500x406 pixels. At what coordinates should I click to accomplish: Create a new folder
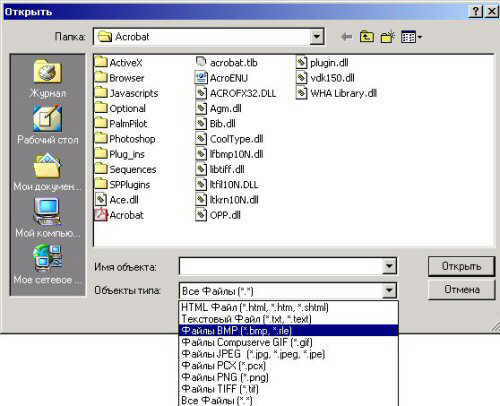pos(388,37)
